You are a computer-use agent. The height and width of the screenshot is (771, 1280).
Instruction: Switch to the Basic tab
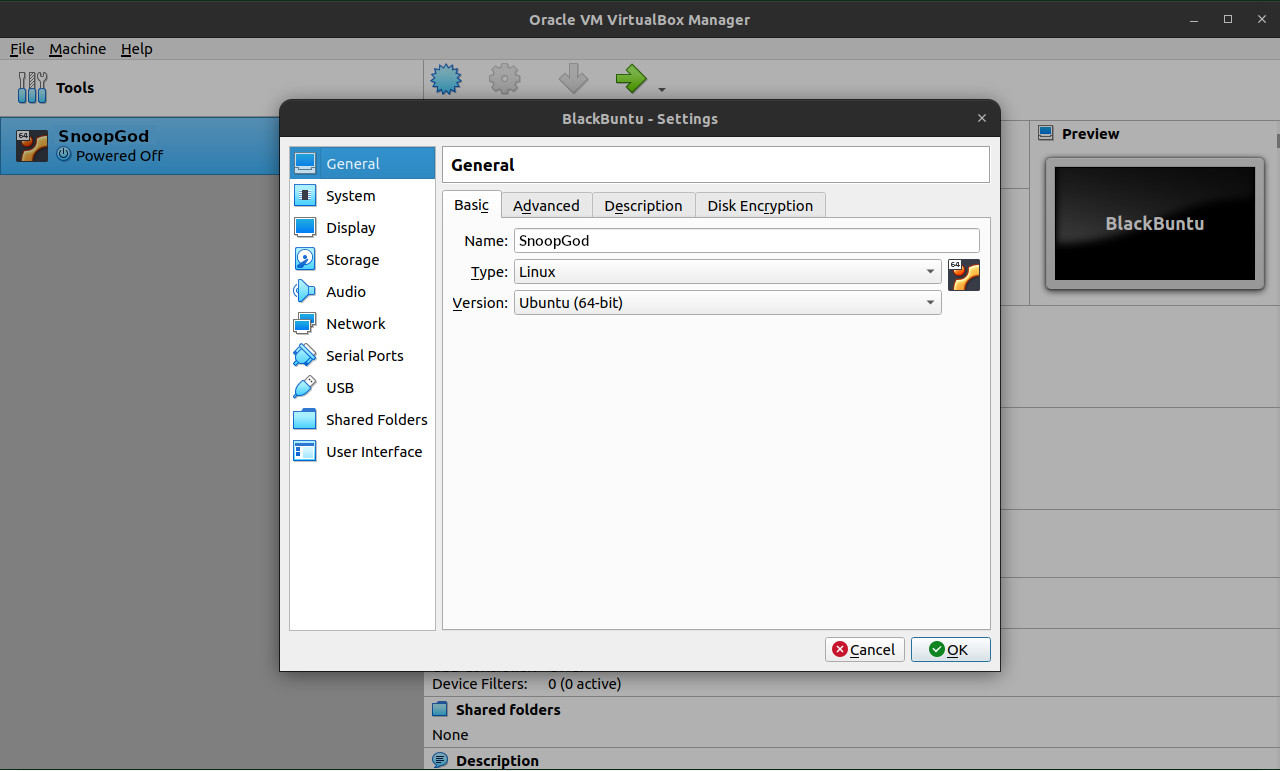pyautogui.click(x=472, y=205)
